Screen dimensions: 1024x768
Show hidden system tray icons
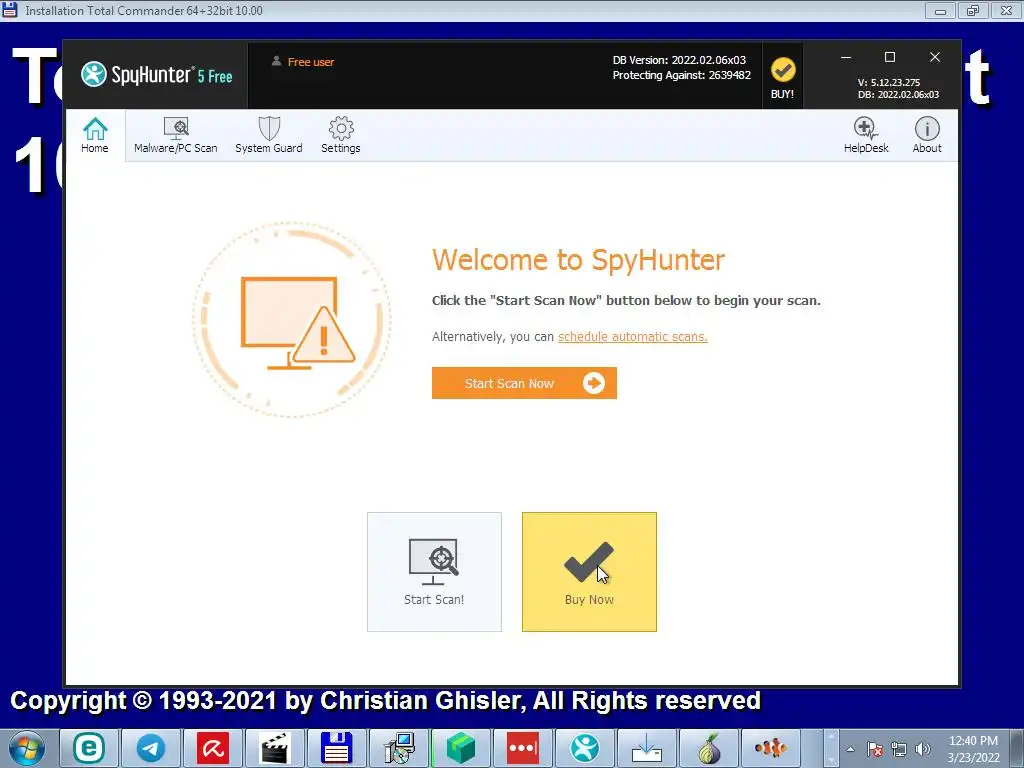[x=850, y=749]
